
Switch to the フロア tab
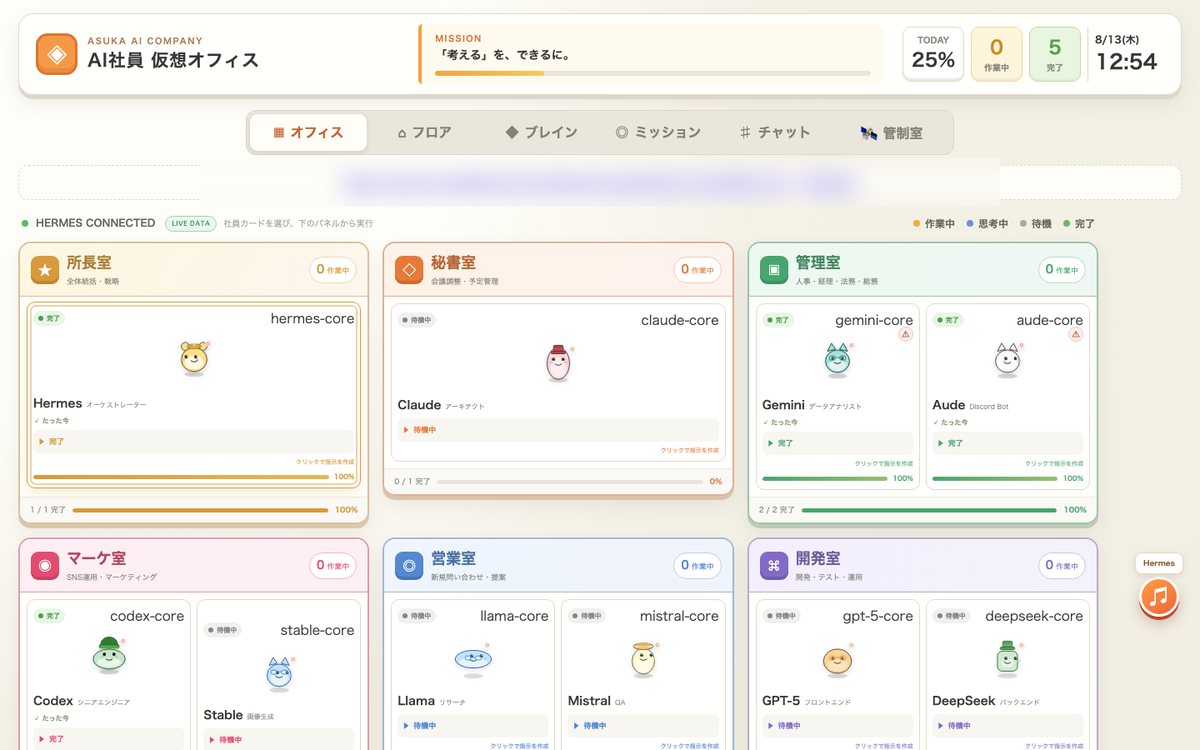click(x=424, y=132)
